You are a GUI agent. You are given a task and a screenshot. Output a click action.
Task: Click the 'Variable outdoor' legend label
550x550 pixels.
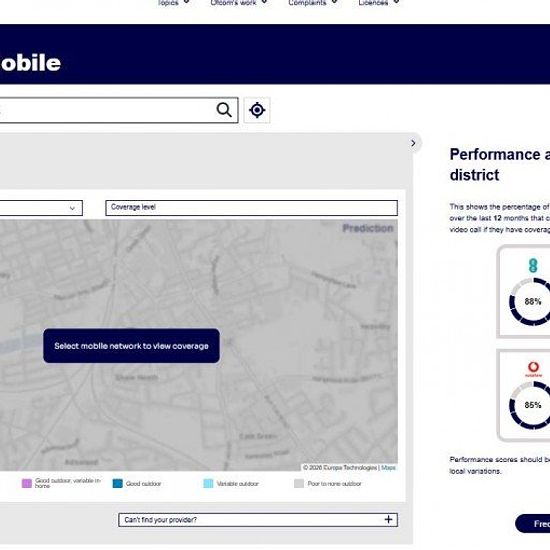coord(237,484)
